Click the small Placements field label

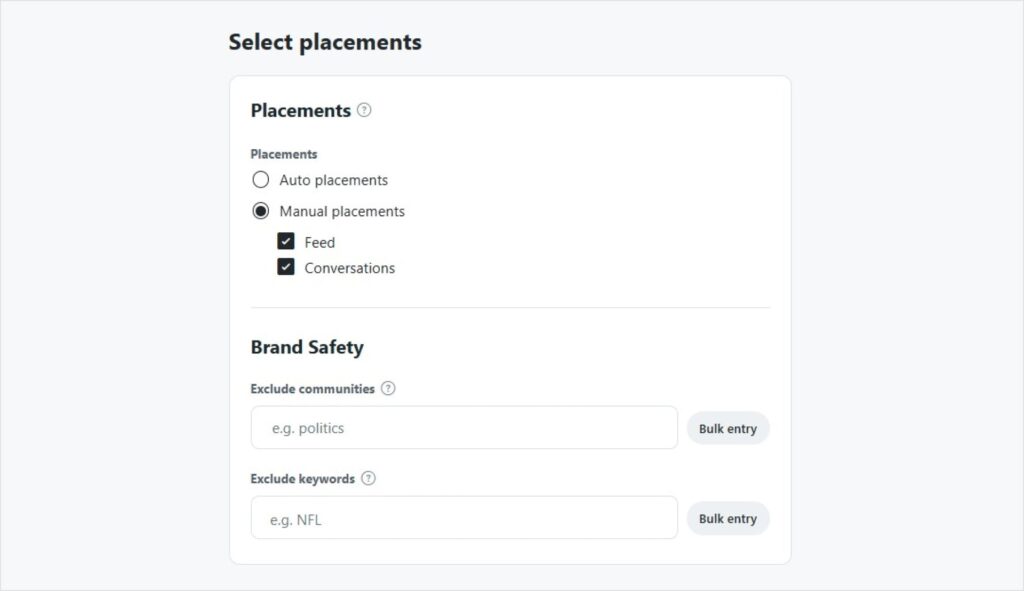284,154
